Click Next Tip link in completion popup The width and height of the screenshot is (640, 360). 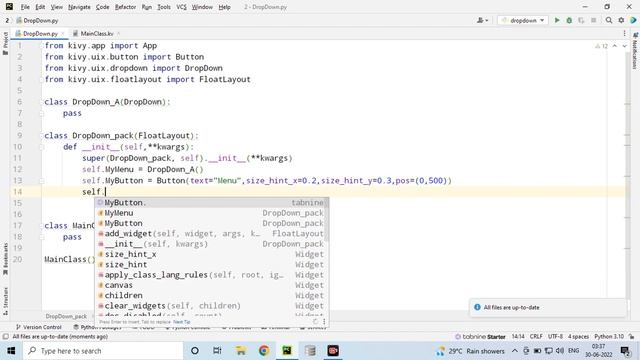(182, 322)
